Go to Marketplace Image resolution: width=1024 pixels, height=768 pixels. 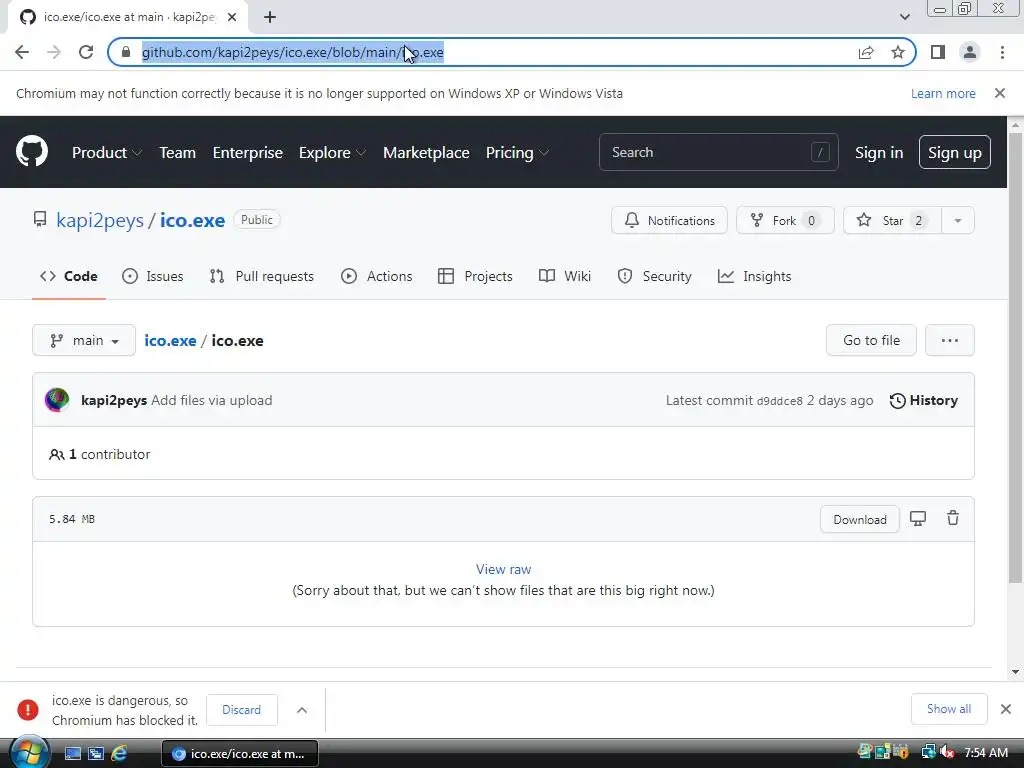426,153
